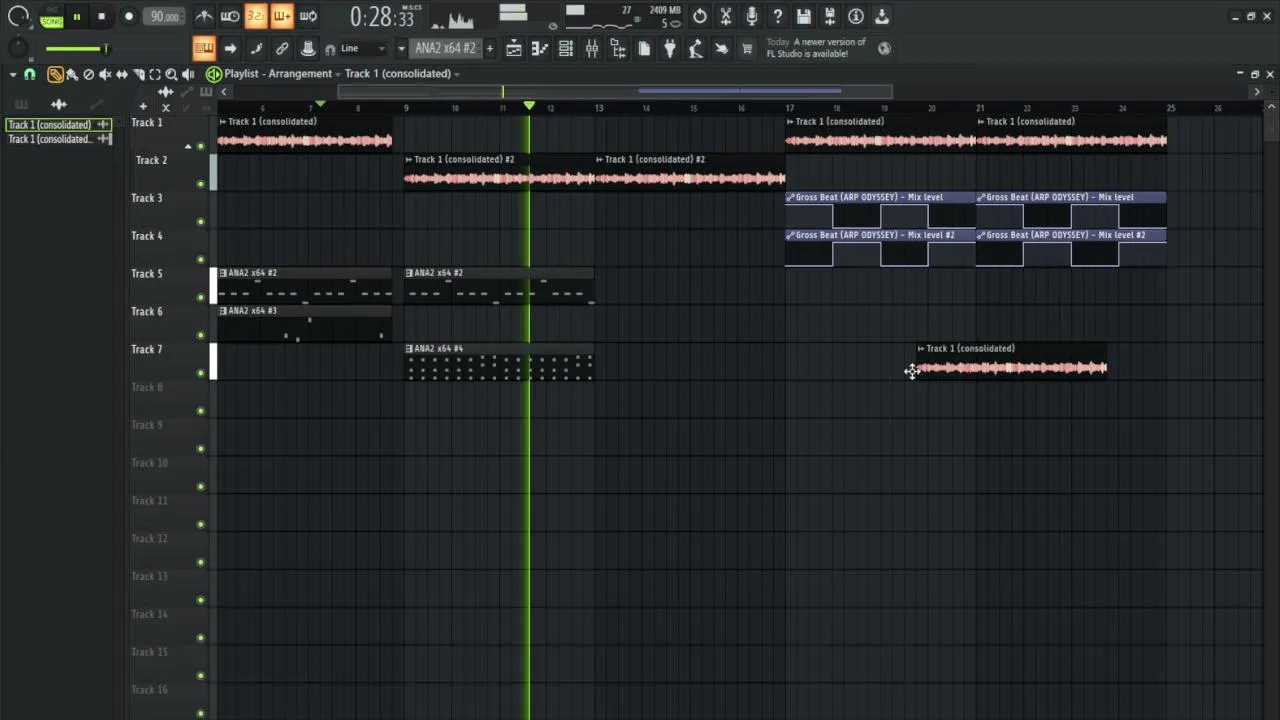Click the tempo field showing 90.000

point(165,16)
